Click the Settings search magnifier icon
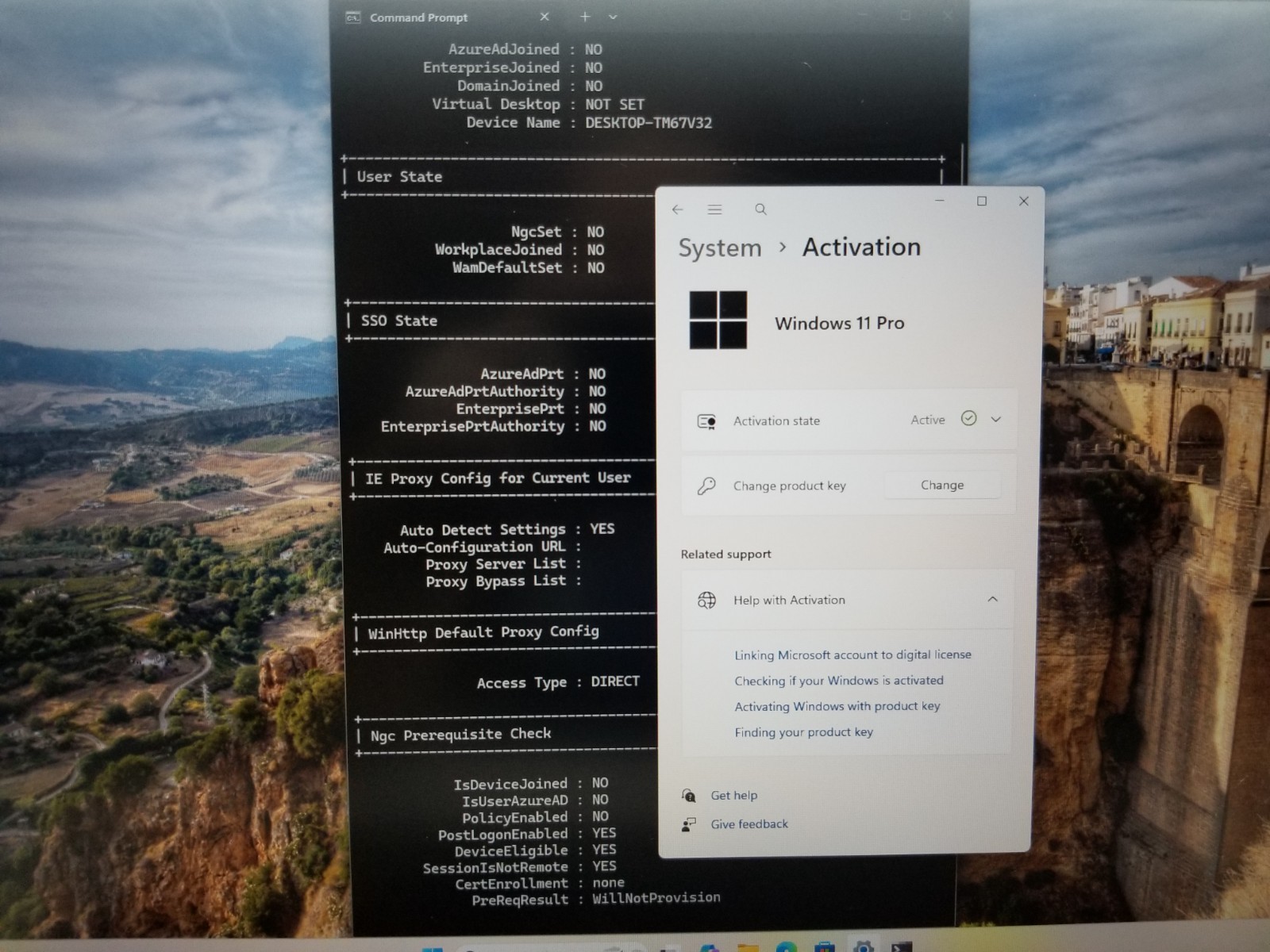 760,209
